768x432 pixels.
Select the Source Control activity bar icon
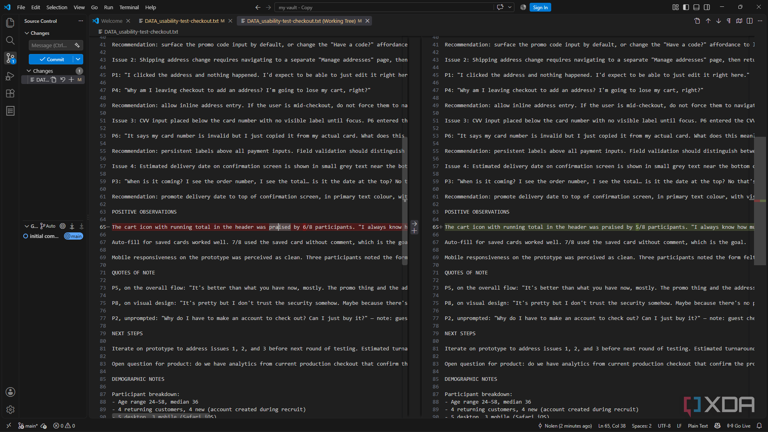(10, 58)
